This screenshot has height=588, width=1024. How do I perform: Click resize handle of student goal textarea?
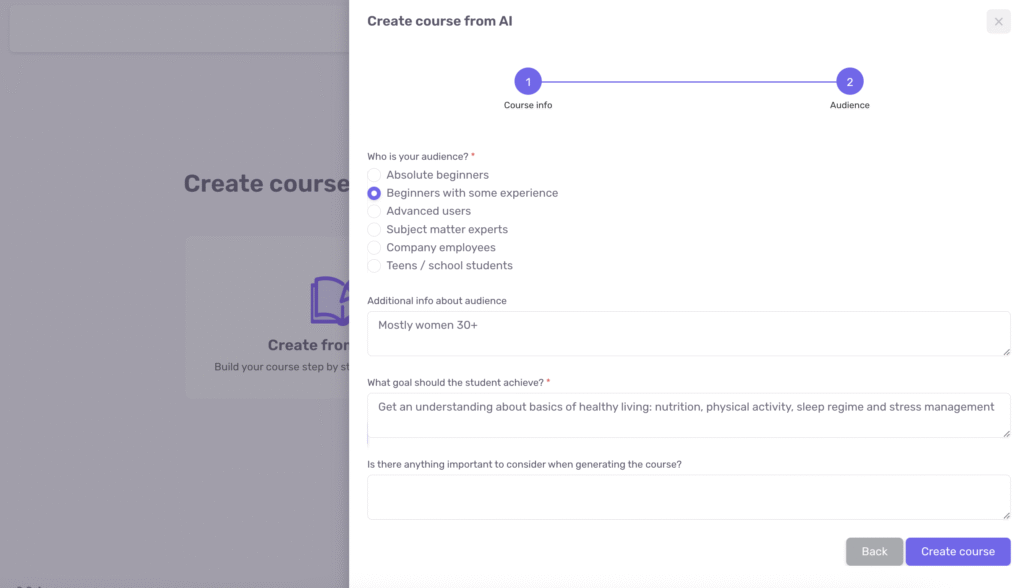(x=1006, y=434)
